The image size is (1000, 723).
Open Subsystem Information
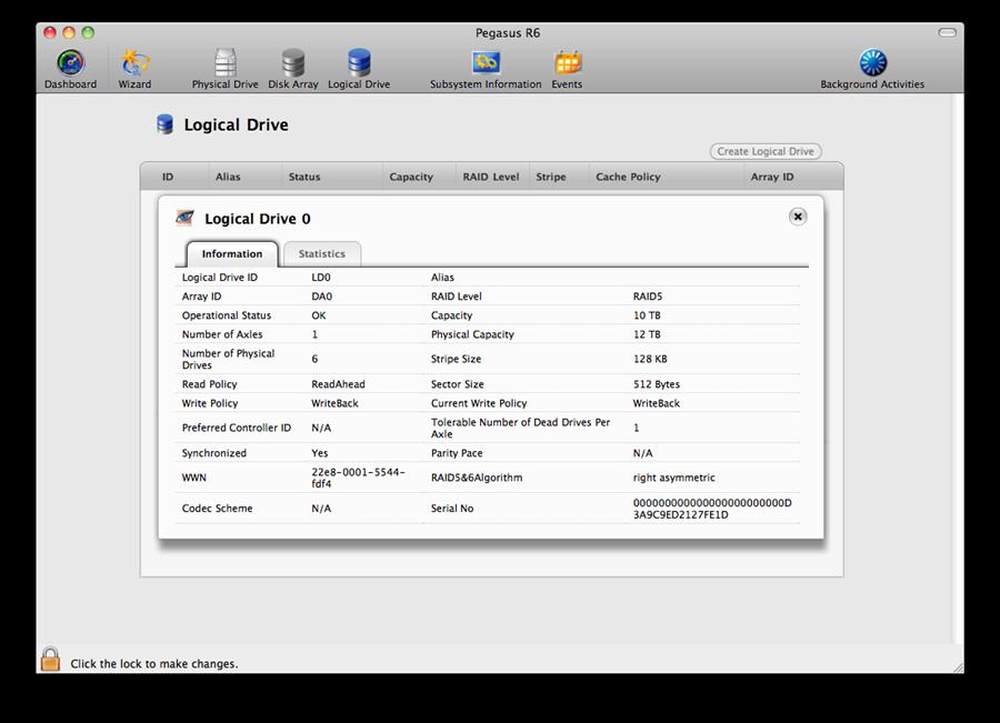click(485, 69)
